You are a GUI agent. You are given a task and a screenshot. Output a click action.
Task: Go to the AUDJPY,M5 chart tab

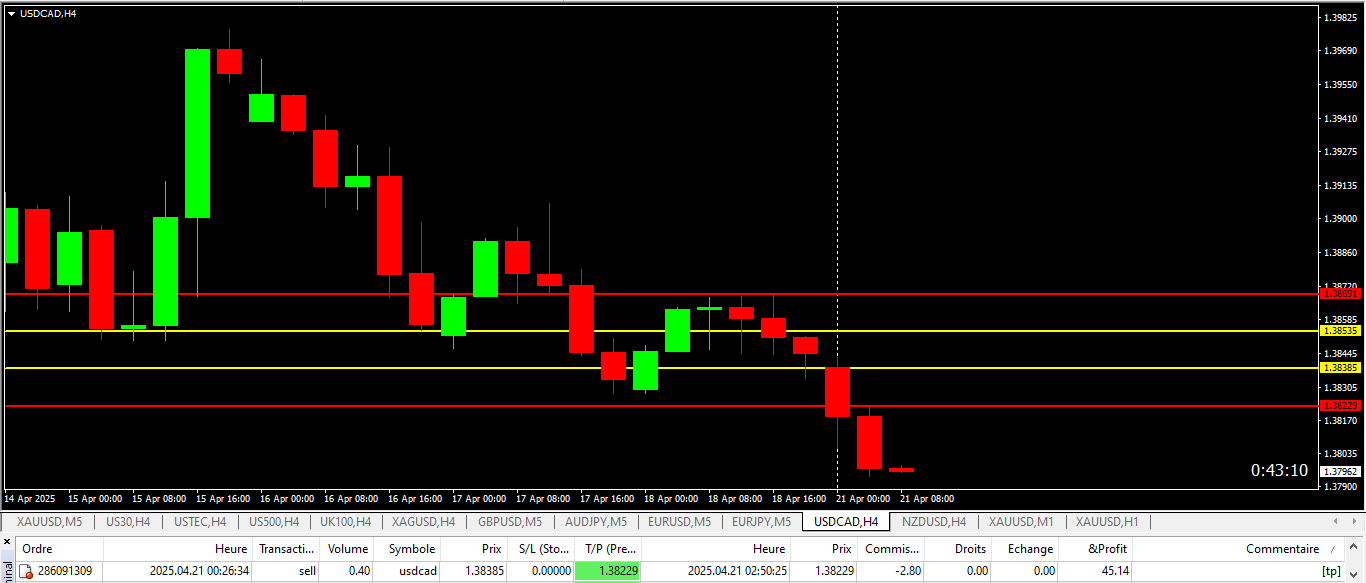coord(596,521)
